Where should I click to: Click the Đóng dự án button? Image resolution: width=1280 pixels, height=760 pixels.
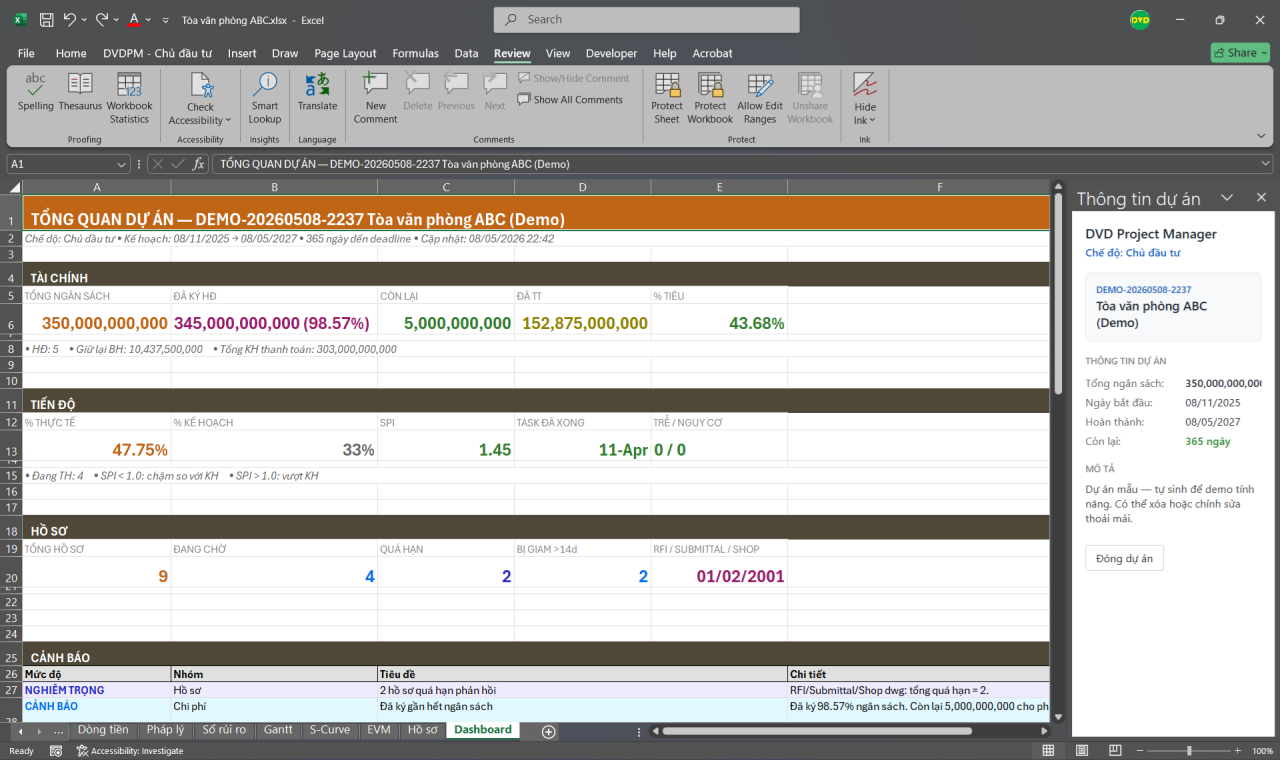pos(1124,558)
